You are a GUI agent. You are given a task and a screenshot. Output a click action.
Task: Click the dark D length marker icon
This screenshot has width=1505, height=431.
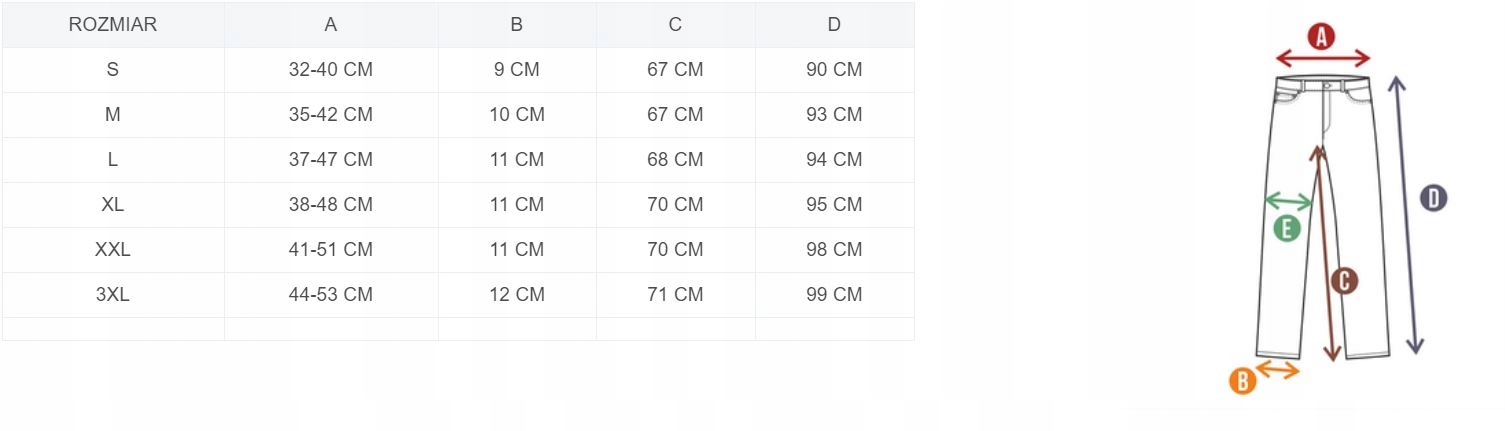pyautogui.click(x=1434, y=198)
